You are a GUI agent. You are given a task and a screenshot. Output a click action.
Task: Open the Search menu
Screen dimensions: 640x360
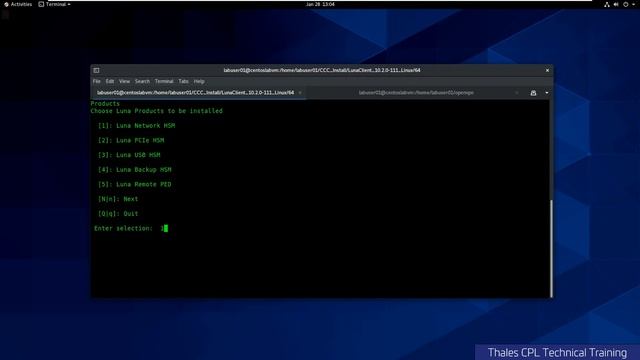142,81
